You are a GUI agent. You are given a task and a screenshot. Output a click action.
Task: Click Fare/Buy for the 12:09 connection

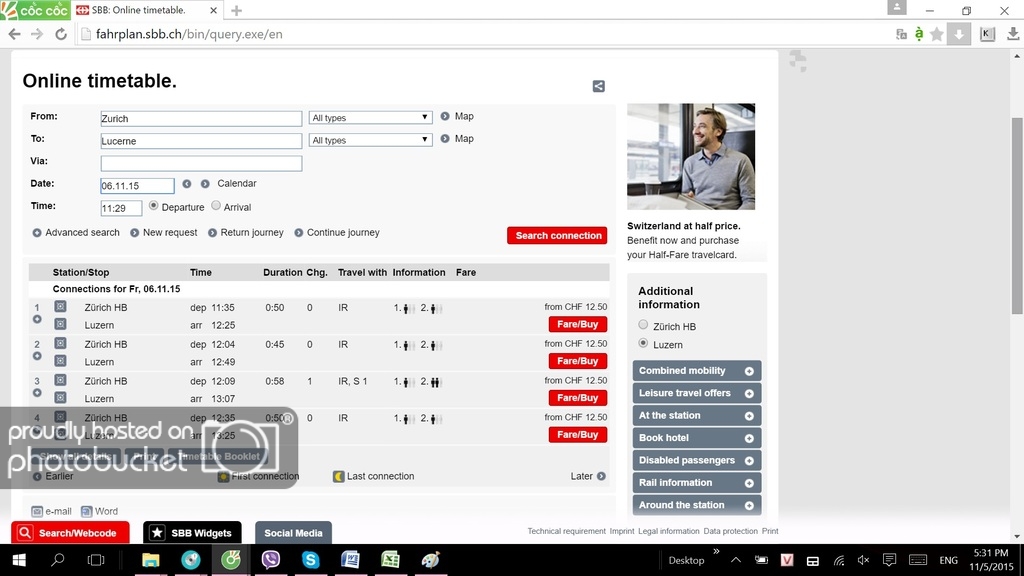pyautogui.click(x=577, y=397)
